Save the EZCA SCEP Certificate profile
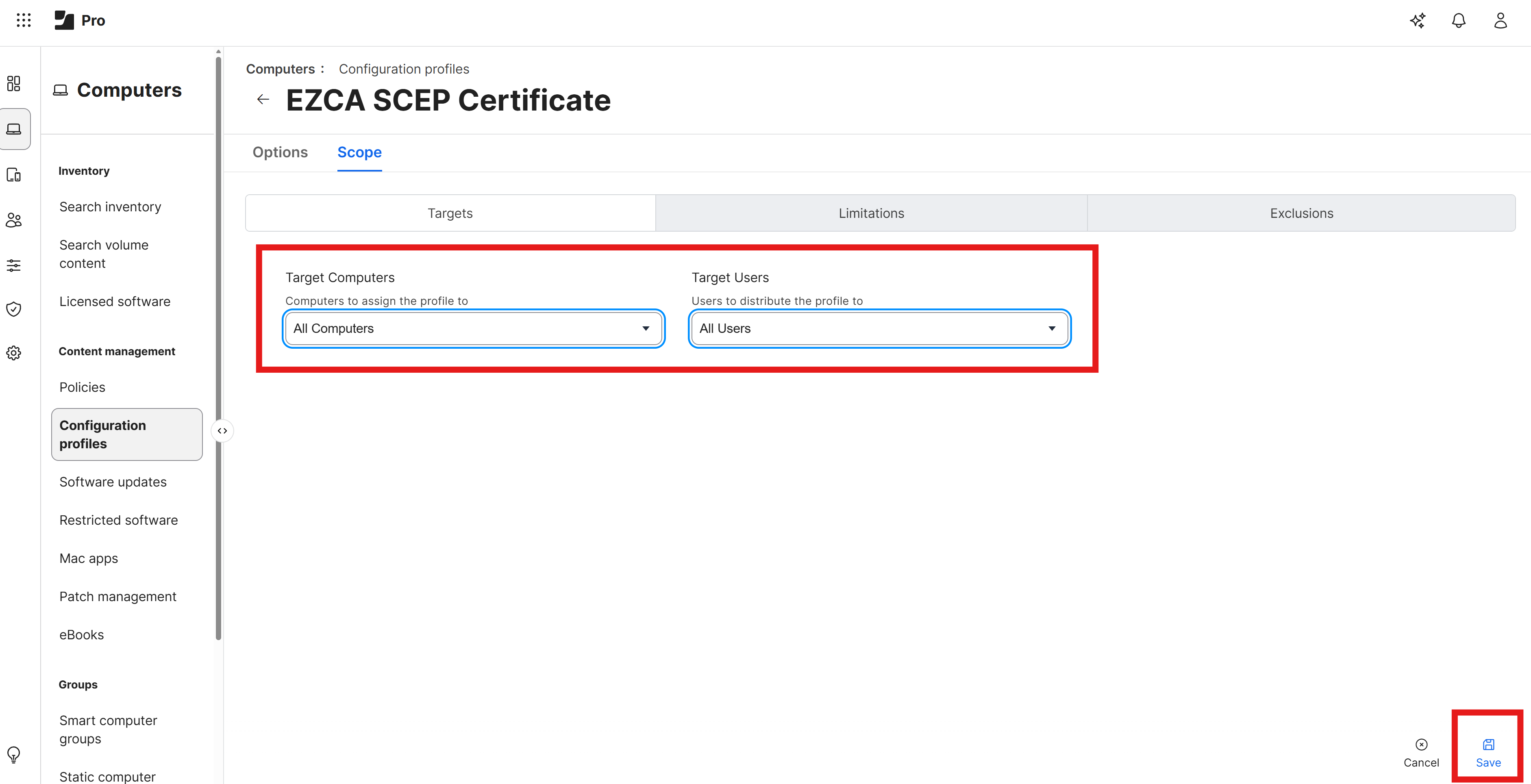Viewport: 1531px width, 784px height. [x=1488, y=752]
